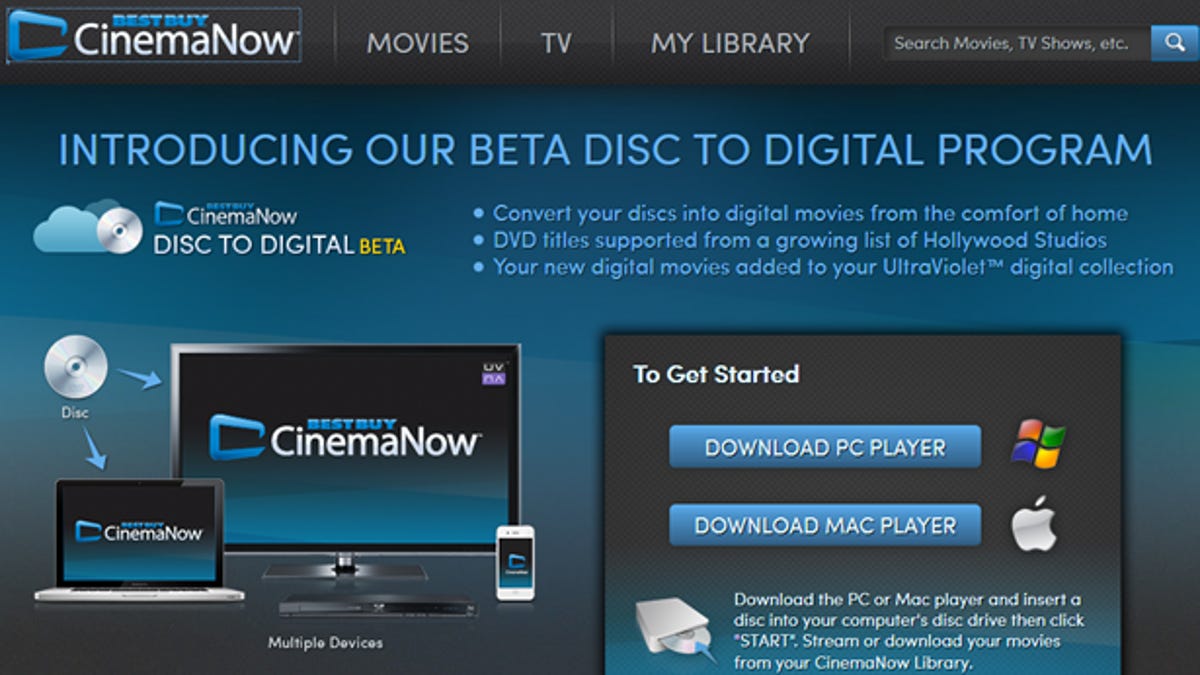Click the Introducing Beta Disc to Digital headline
The image size is (1200, 675).
tap(605, 150)
